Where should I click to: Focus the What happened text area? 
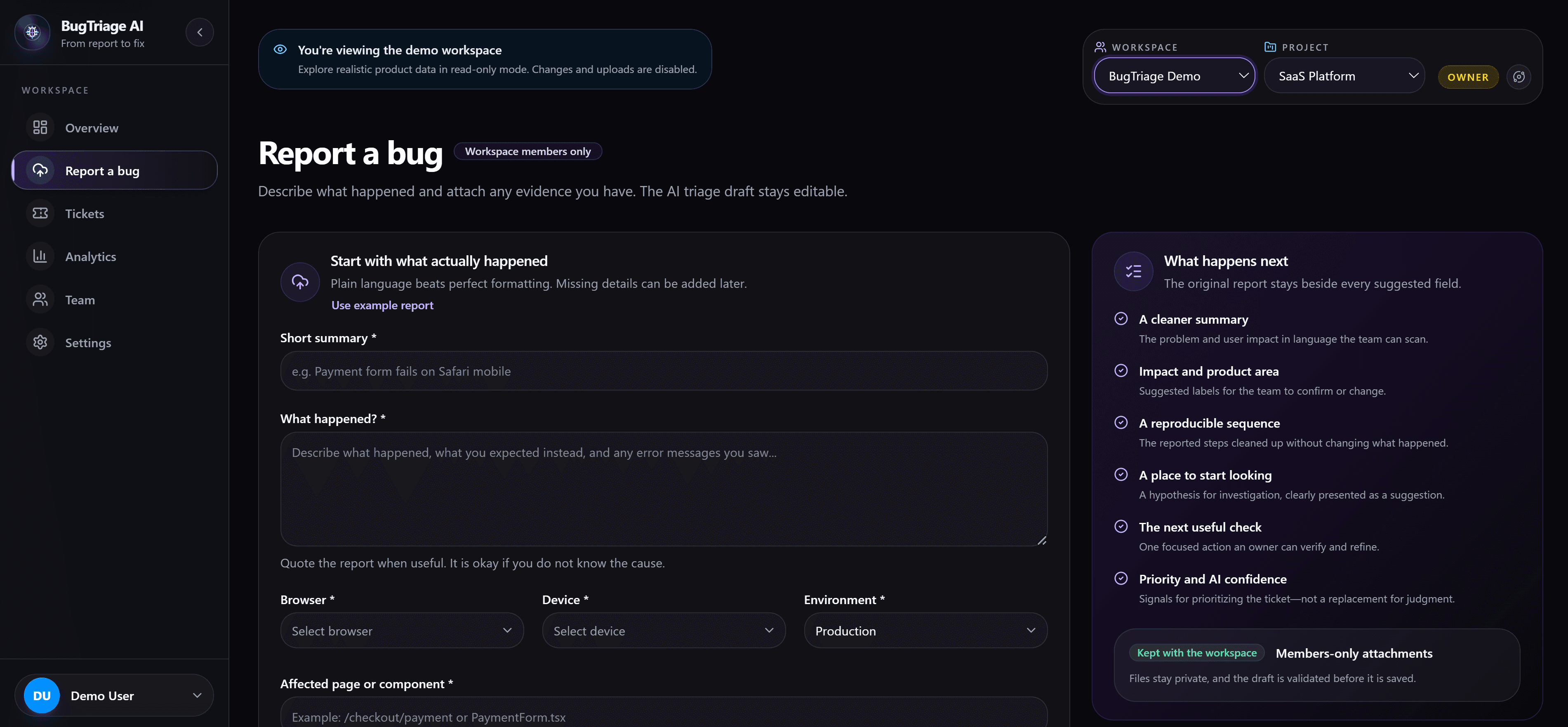664,489
